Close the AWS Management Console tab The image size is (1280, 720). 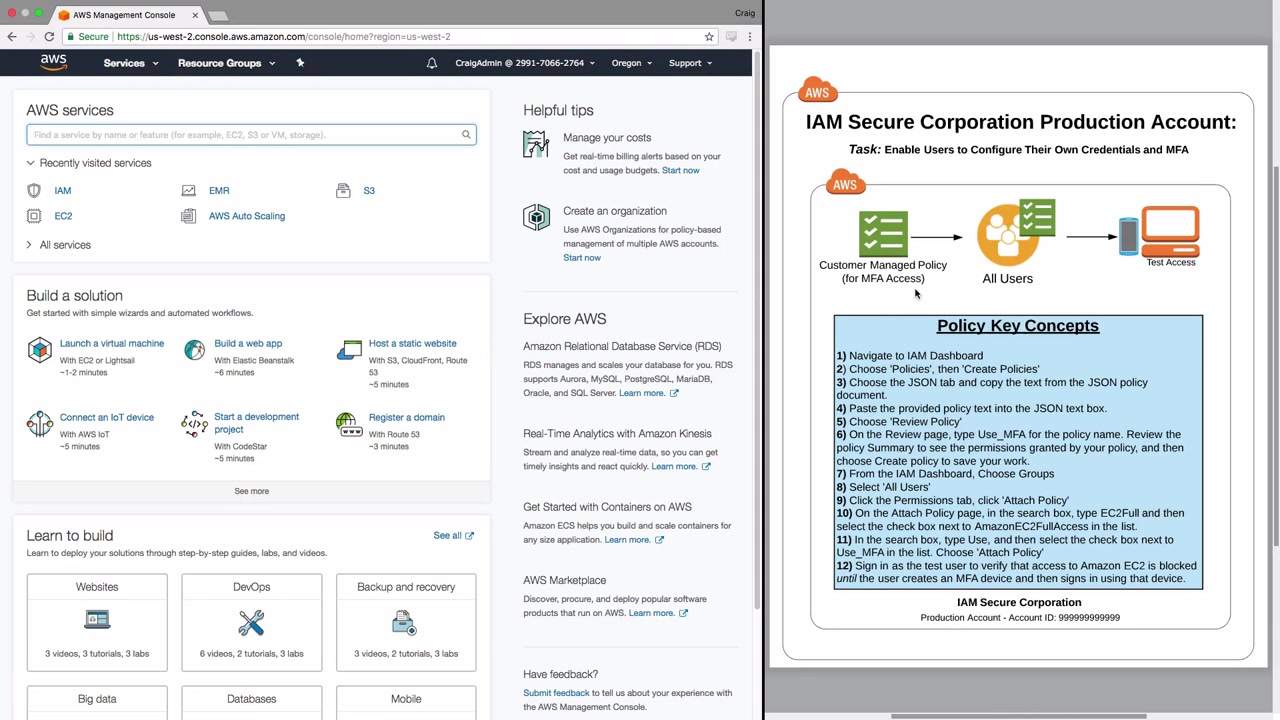195,15
